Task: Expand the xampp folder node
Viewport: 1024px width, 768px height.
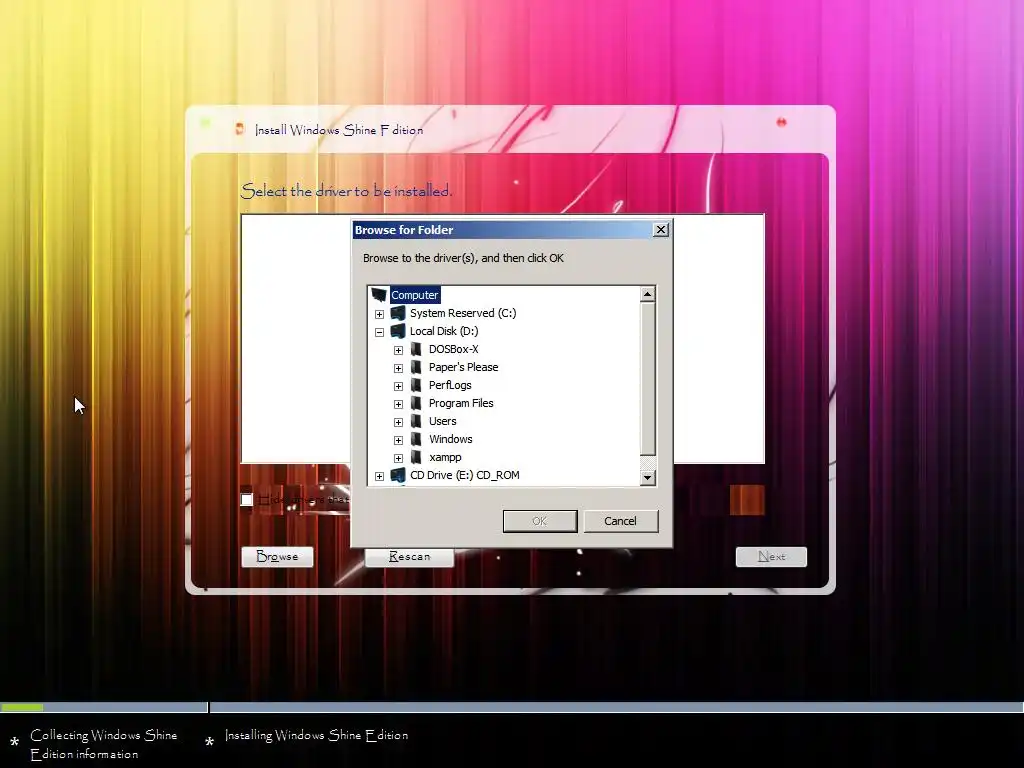Action: pos(398,458)
